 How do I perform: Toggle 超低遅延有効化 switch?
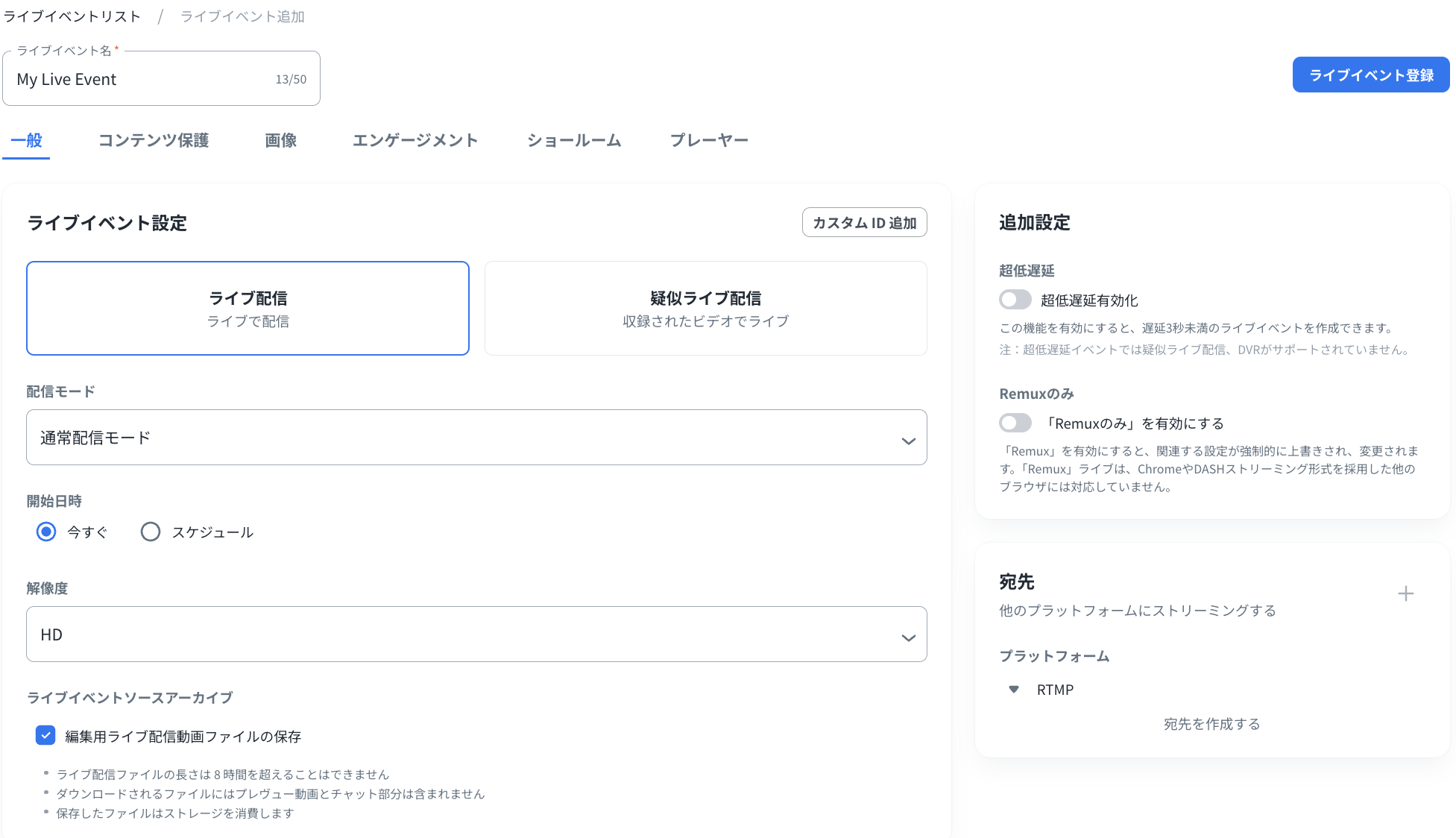(1015, 300)
